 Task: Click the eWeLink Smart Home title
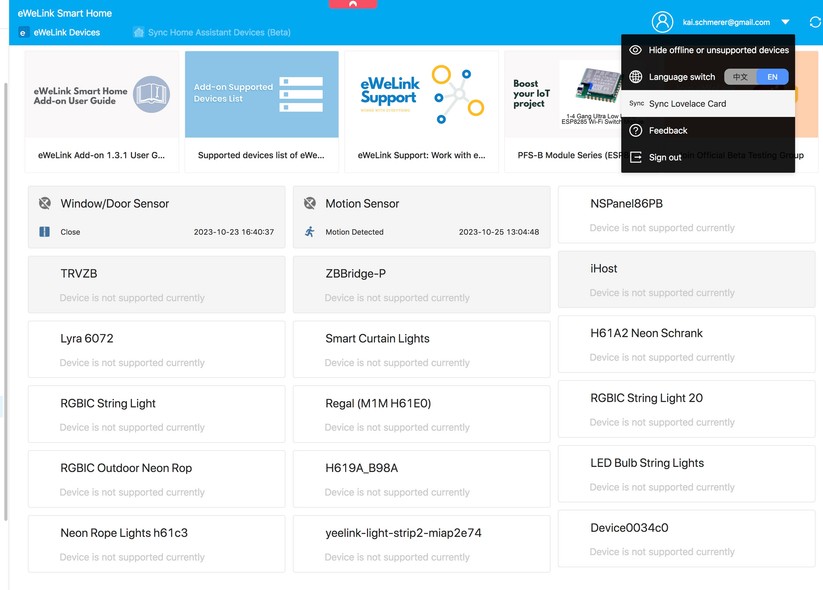pos(65,13)
